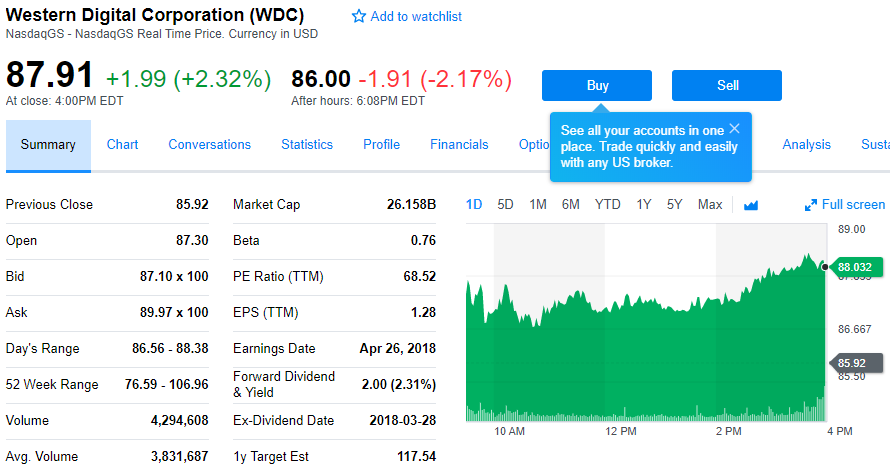Click the 88.032 current price chart marker
The image size is (890, 472).
tap(853, 267)
